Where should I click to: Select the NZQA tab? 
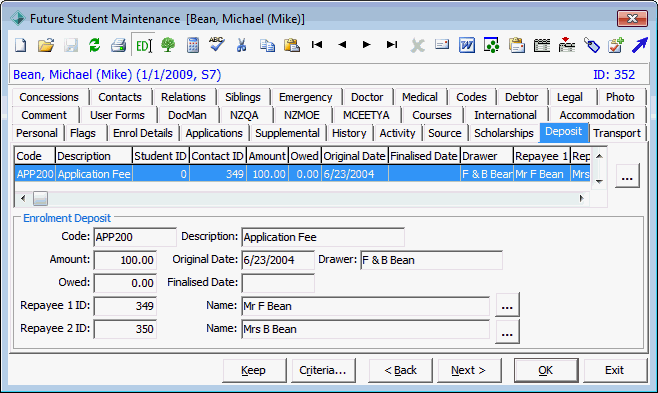point(244,115)
